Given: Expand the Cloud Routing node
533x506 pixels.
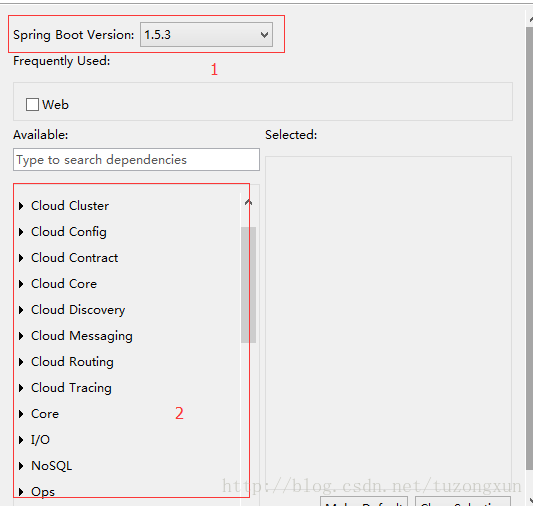Looking at the screenshot, I should [x=21, y=362].
